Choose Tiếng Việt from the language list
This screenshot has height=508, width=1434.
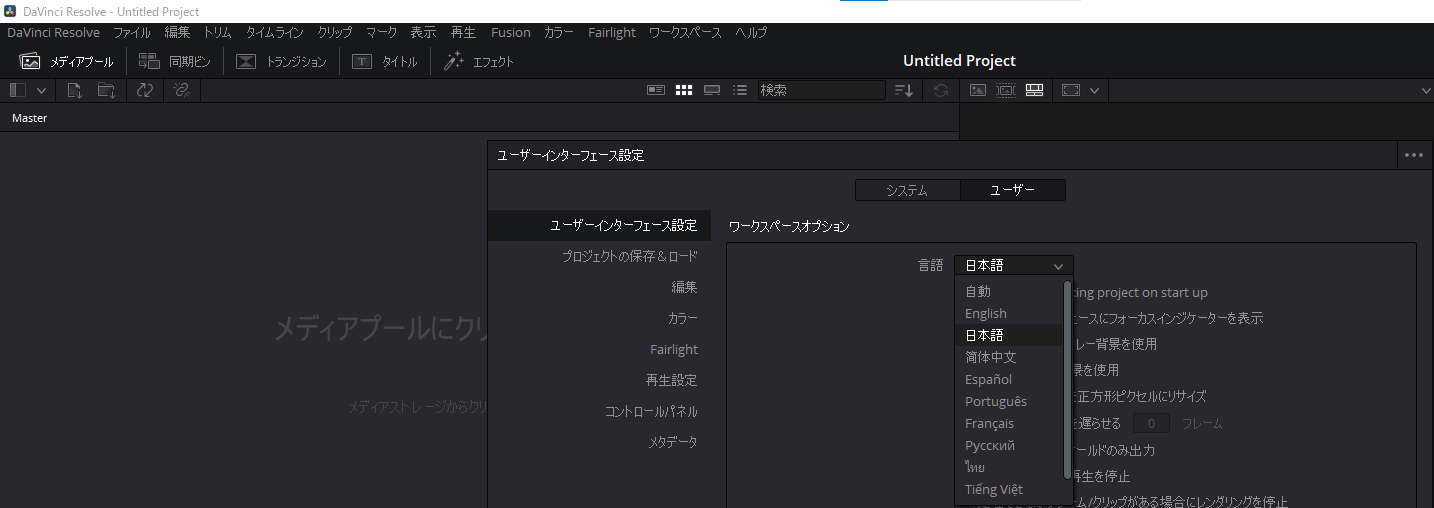click(x=1009, y=489)
